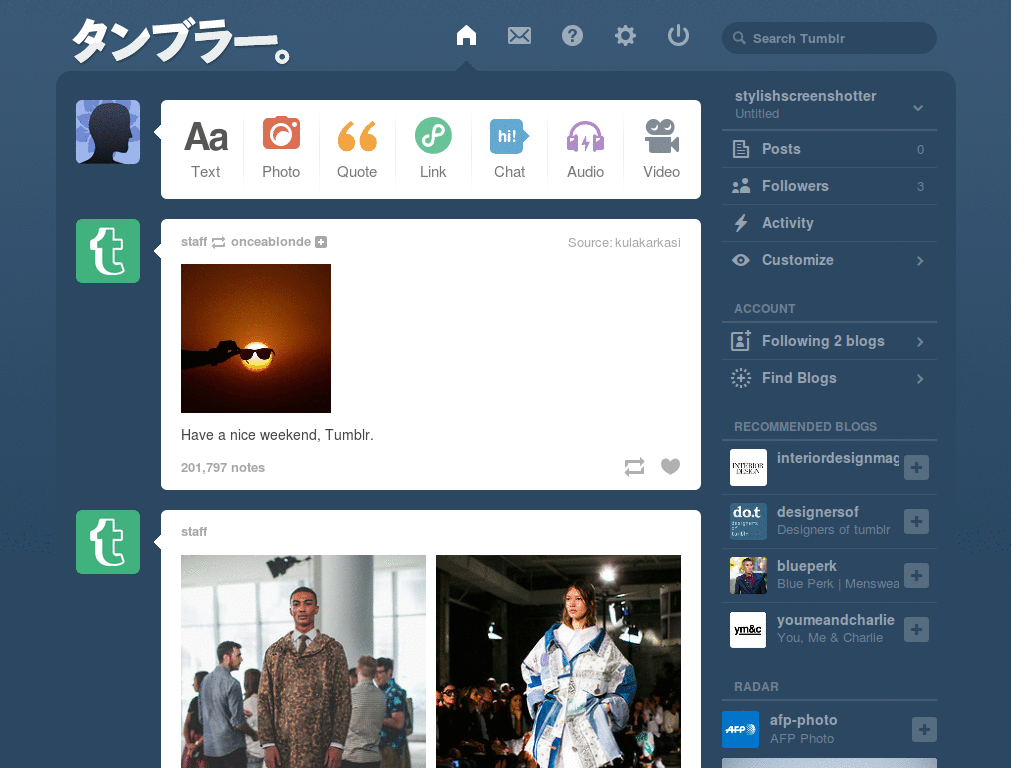Open the youmeandcharlie ym&c avatar

tap(748, 630)
